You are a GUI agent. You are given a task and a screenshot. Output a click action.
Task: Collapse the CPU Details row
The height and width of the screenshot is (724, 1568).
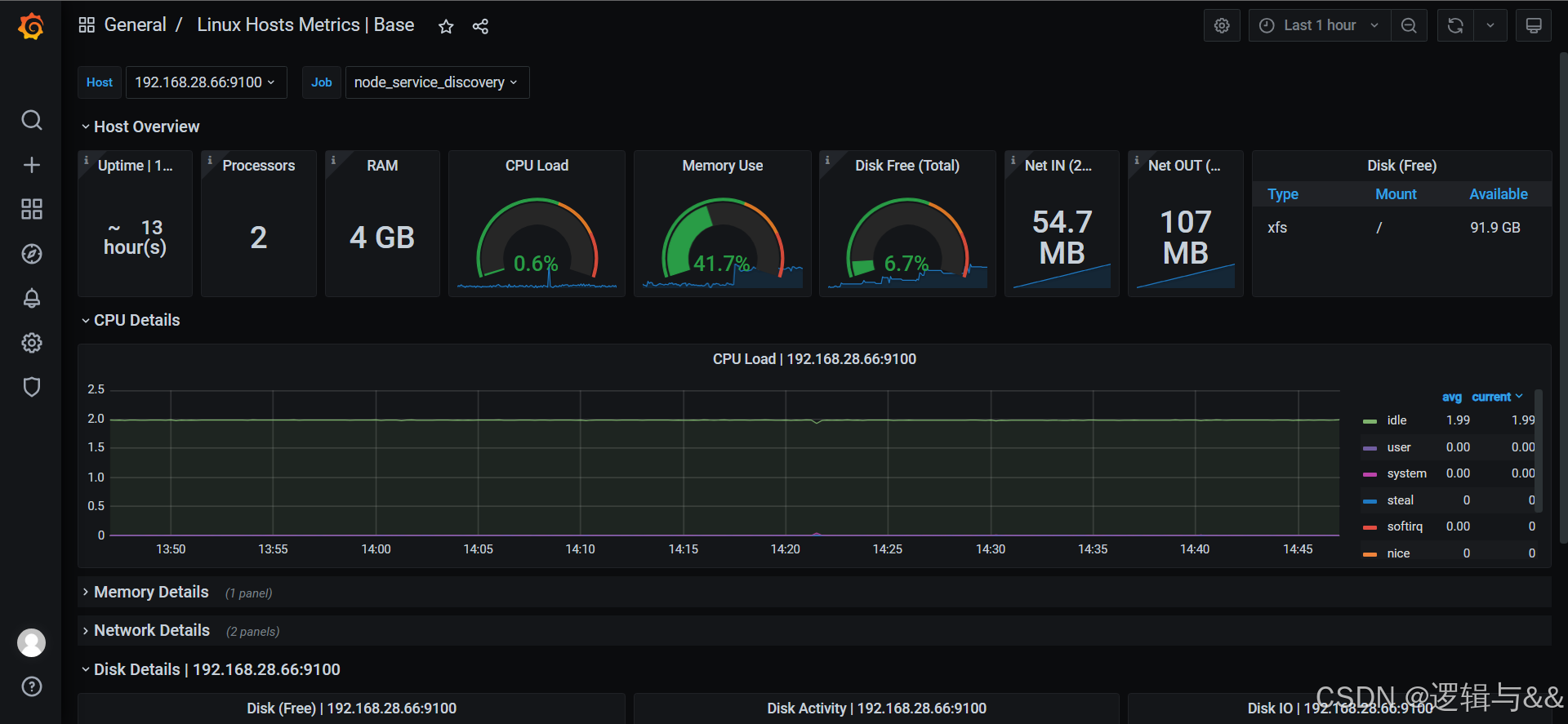pos(131,320)
